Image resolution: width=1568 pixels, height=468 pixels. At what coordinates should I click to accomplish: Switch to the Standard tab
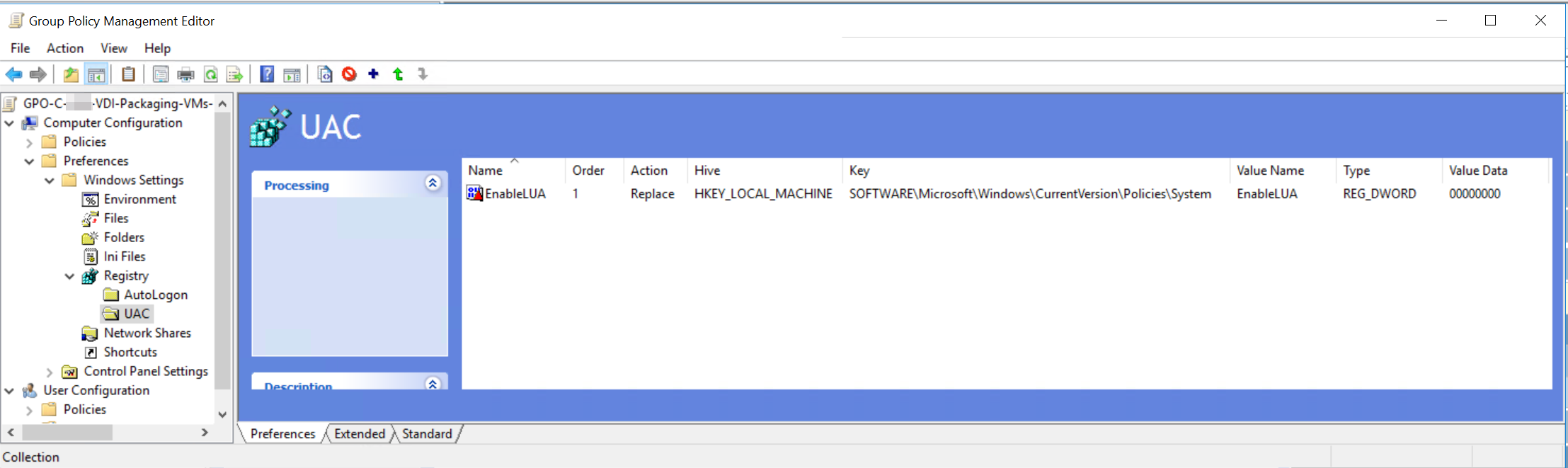coord(427,434)
